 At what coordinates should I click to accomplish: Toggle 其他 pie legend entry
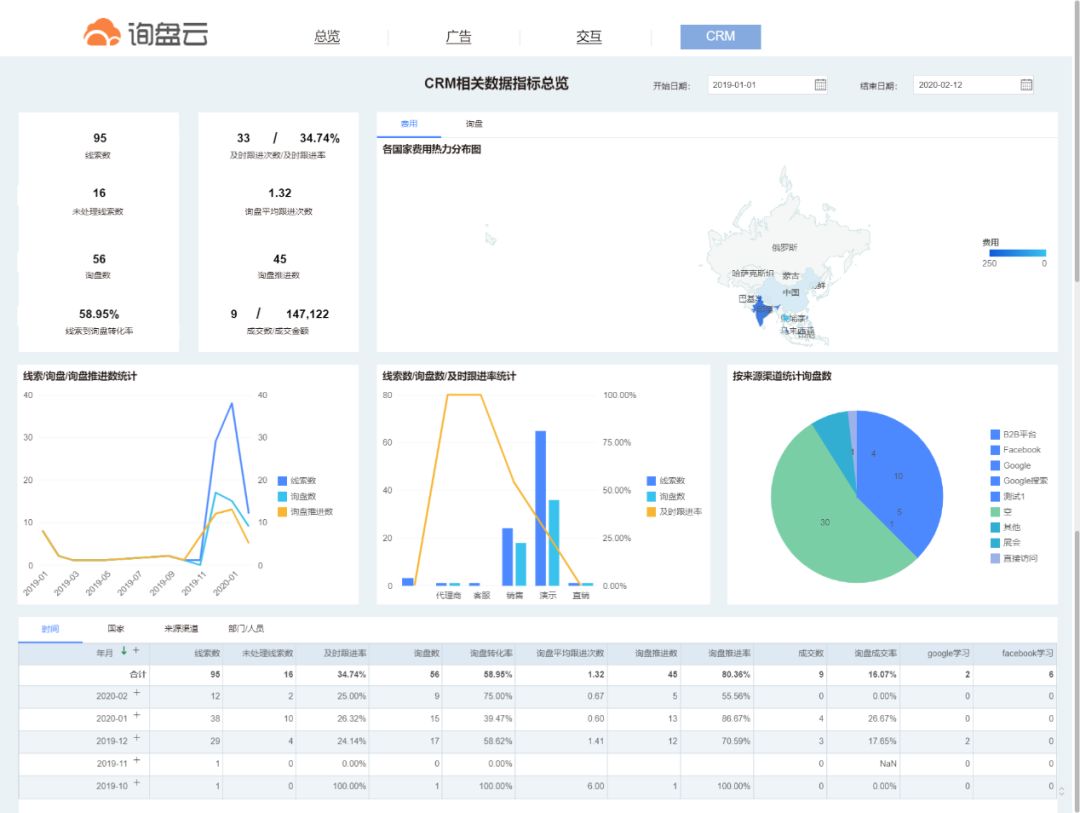1006,528
